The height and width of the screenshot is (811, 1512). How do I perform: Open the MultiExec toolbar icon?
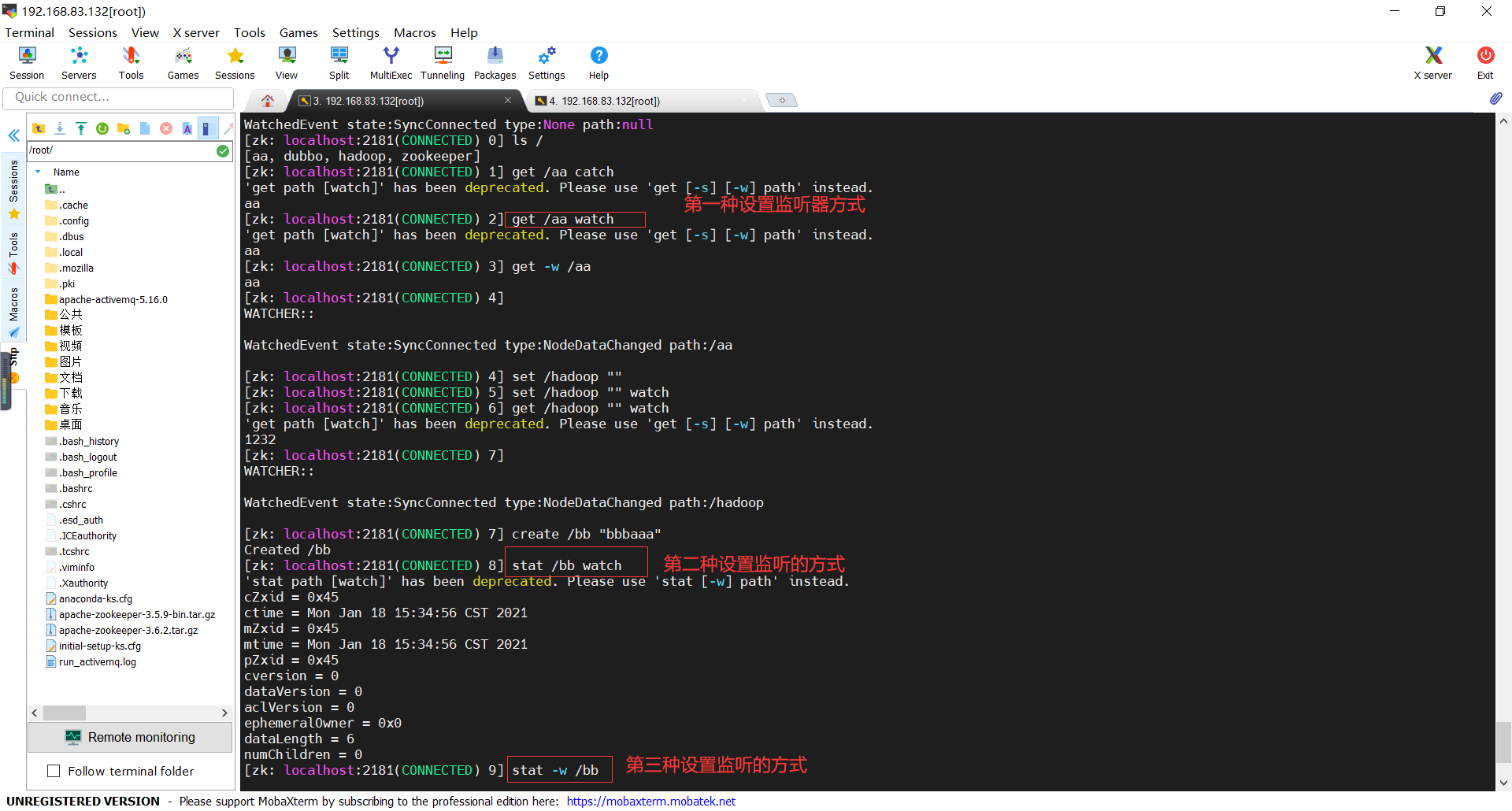391,63
